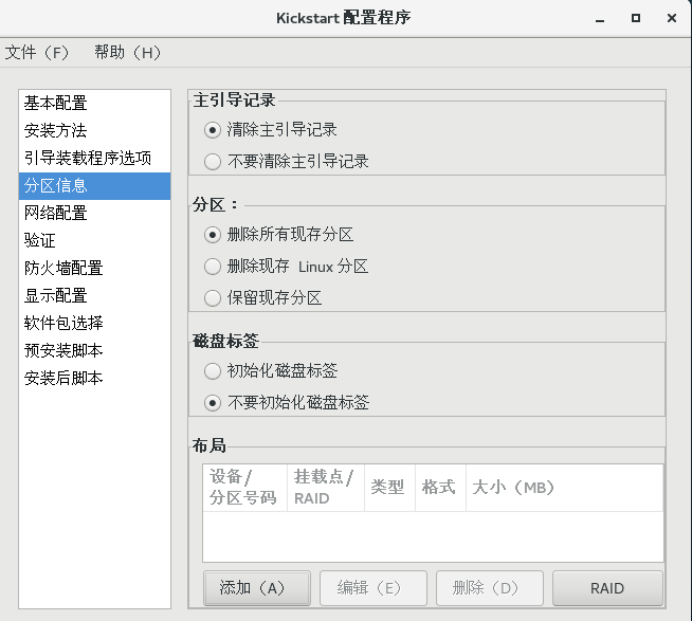Click the 挂载点/RAID column header

click(326, 488)
